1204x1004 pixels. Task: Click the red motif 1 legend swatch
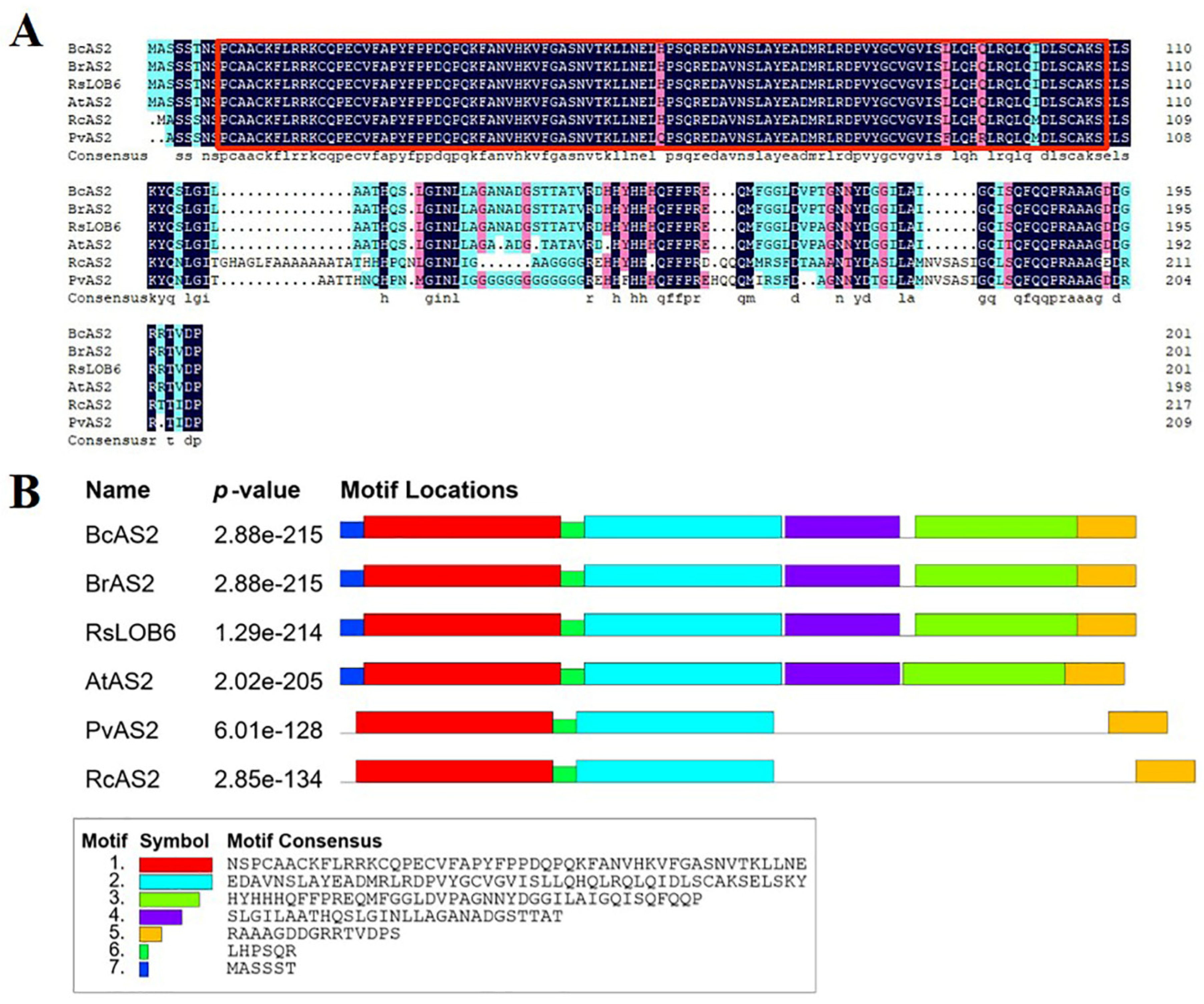coord(175,865)
